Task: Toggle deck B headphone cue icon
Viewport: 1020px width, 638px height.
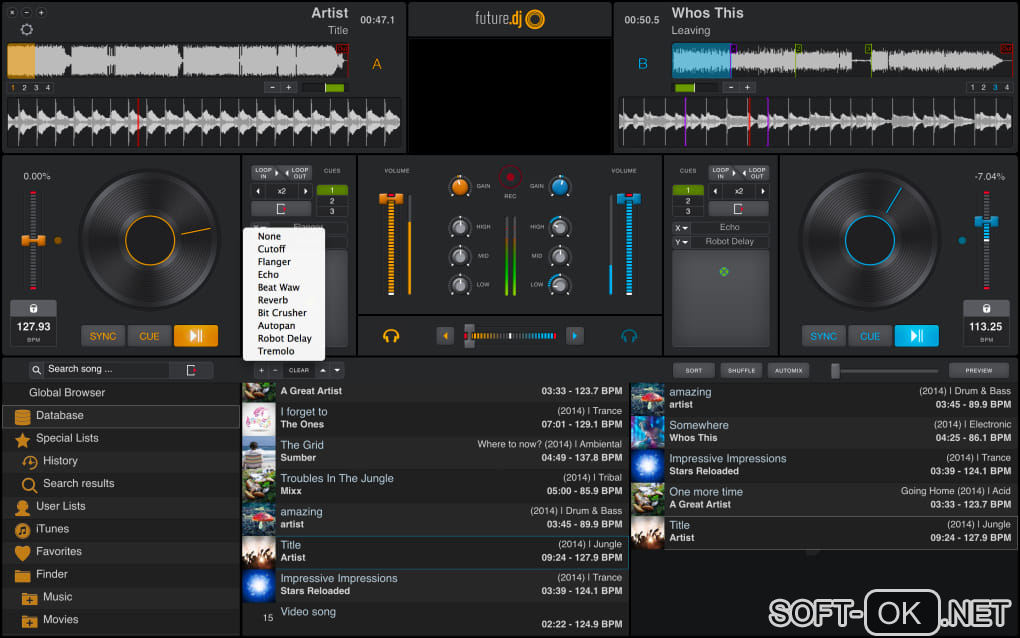Action: 629,336
